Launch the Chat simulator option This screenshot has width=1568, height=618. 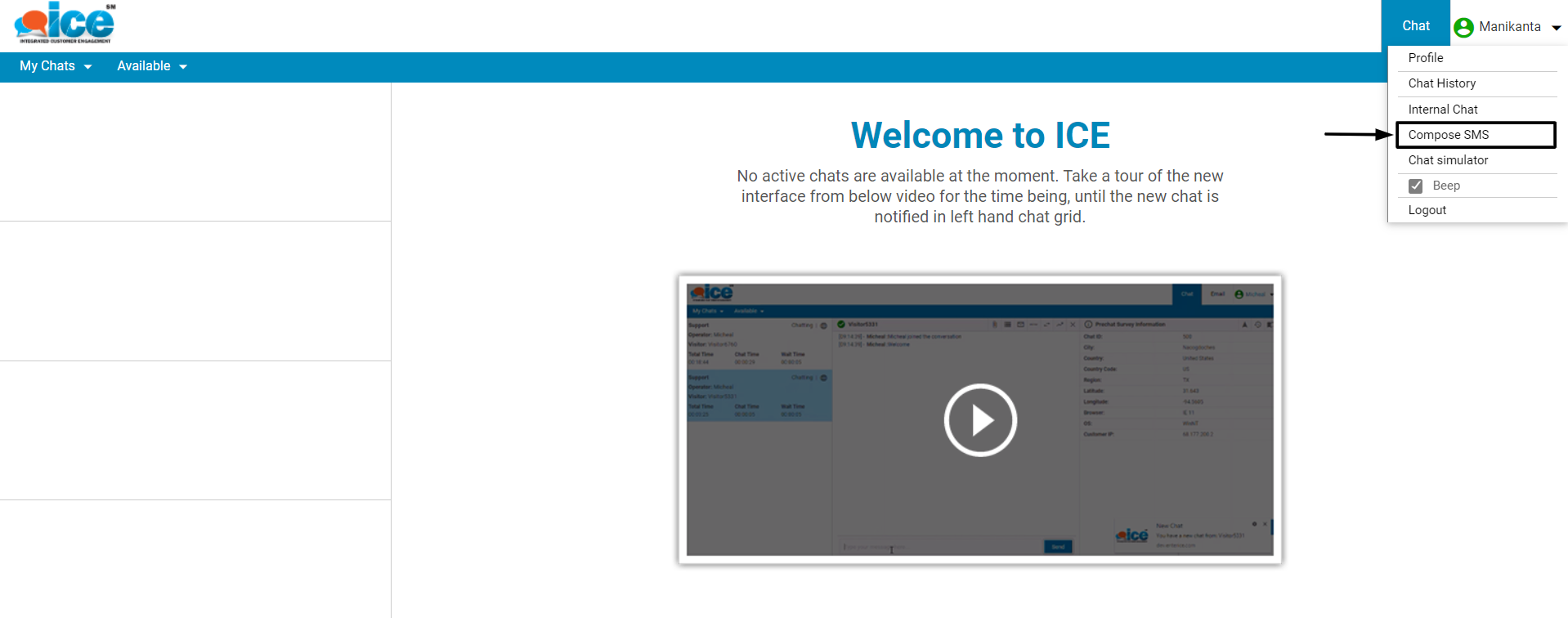1448,160
